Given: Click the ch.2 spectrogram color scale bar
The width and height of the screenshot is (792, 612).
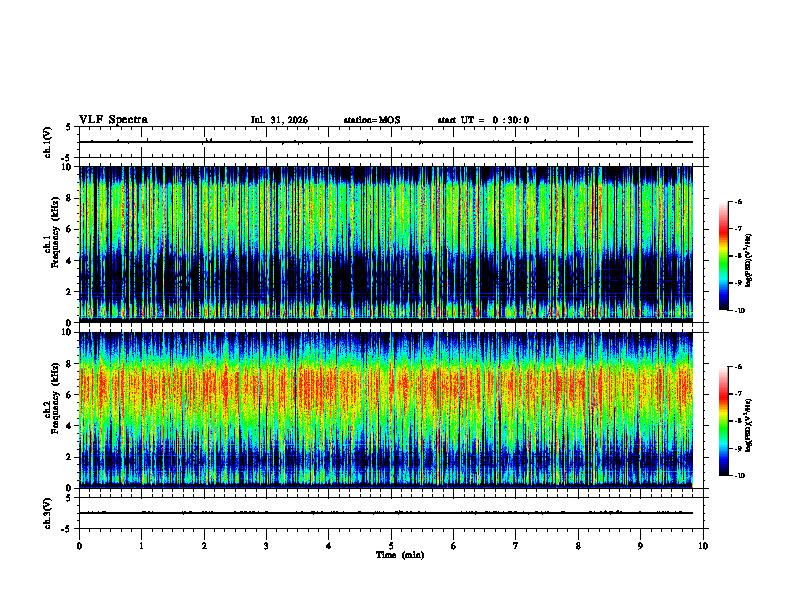Looking at the screenshot, I should pyautogui.click(x=723, y=421).
